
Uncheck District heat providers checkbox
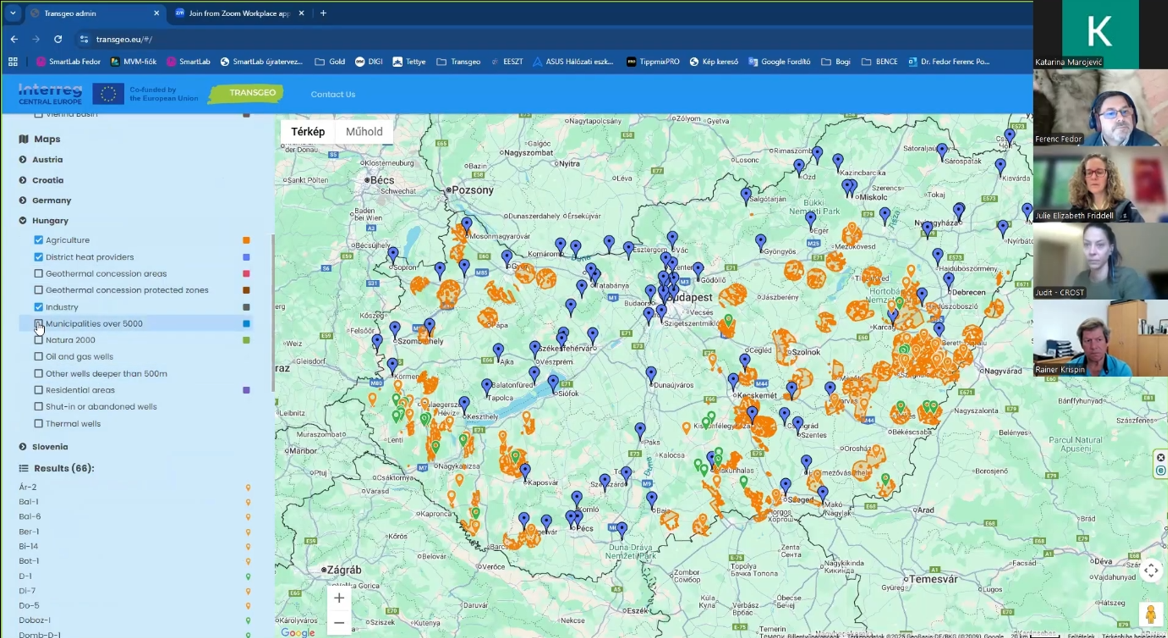point(39,256)
